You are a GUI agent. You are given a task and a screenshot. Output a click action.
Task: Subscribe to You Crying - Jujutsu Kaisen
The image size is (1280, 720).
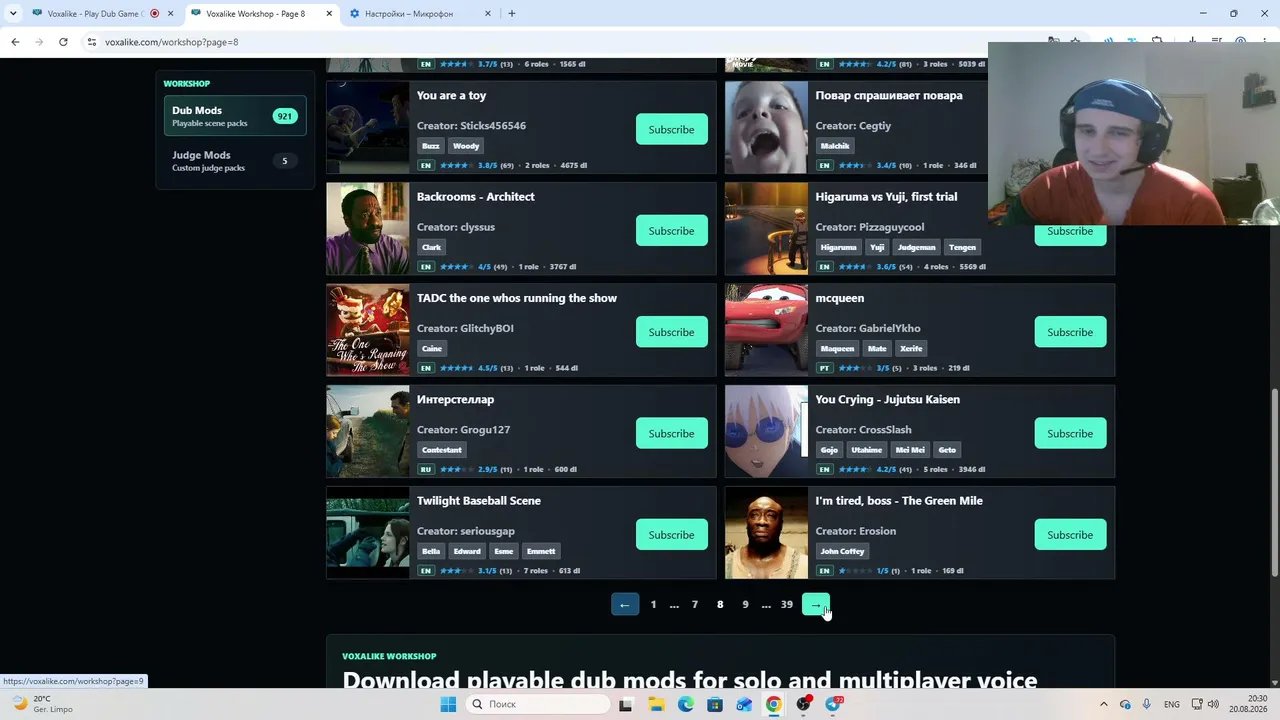coord(1070,433)
